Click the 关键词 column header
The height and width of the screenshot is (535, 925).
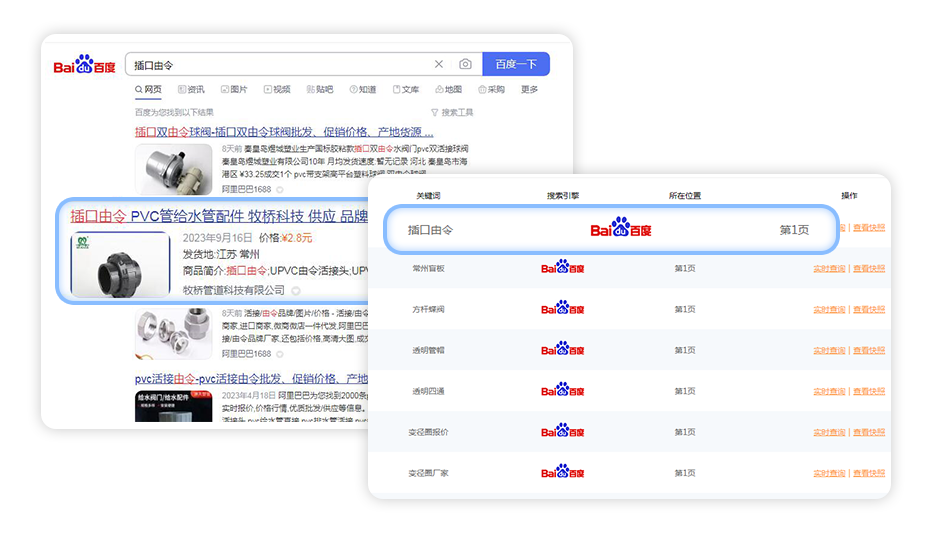click(x=428, y=196)
